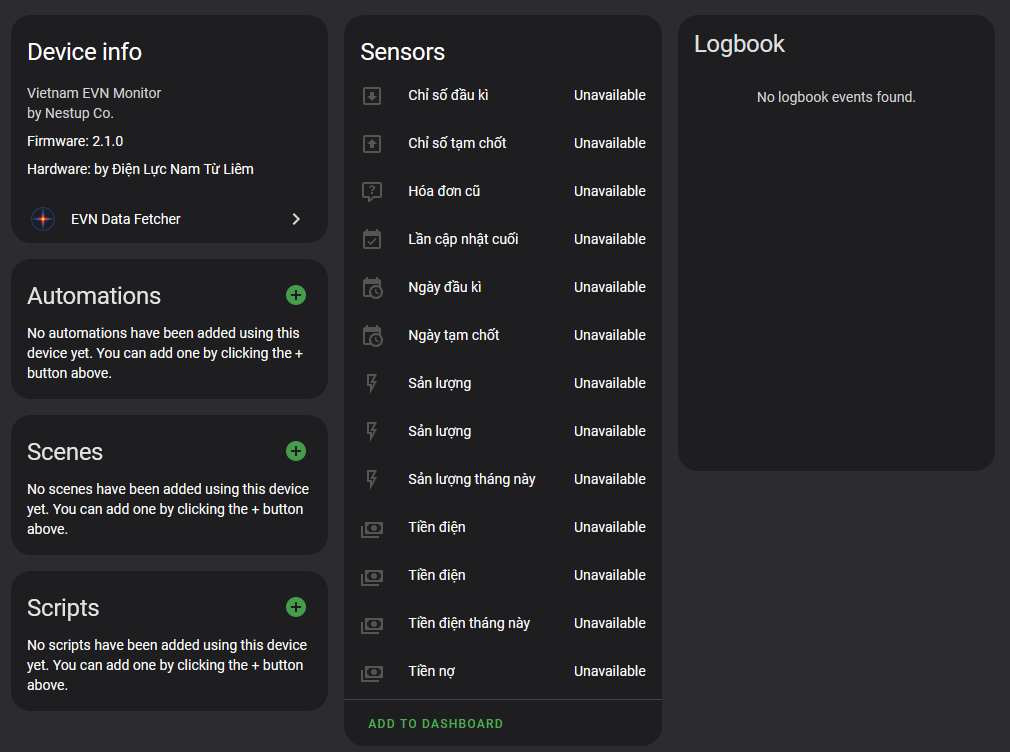Click the Chỉ số đầu kì download icon
1010x752 pixels.
tap(372, 95)
